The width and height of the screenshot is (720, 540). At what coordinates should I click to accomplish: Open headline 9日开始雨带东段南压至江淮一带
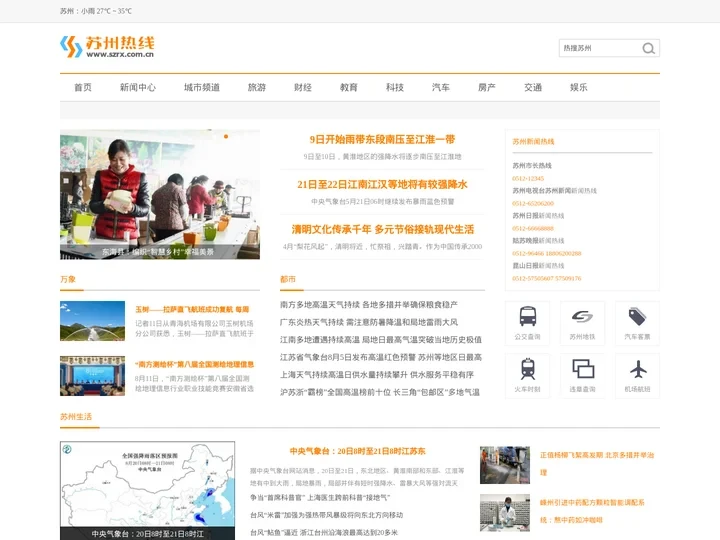point(382,140)
